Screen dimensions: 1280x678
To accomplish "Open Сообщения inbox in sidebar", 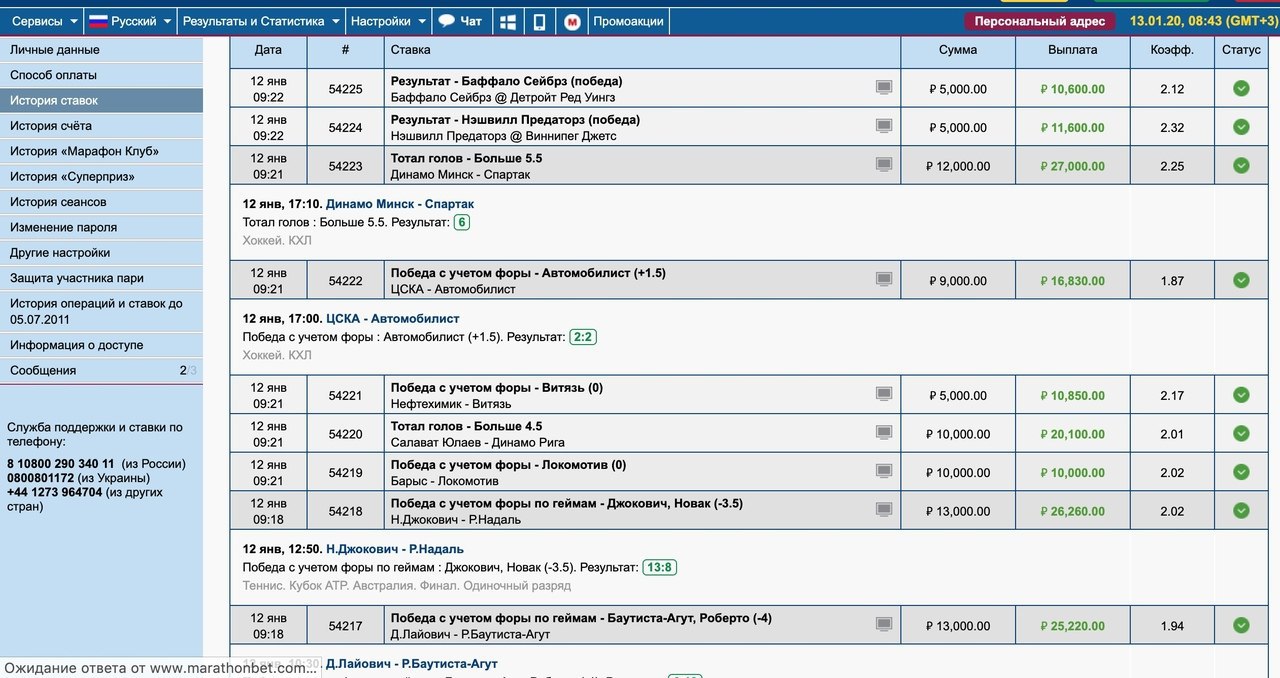I will tap(101, 370).
